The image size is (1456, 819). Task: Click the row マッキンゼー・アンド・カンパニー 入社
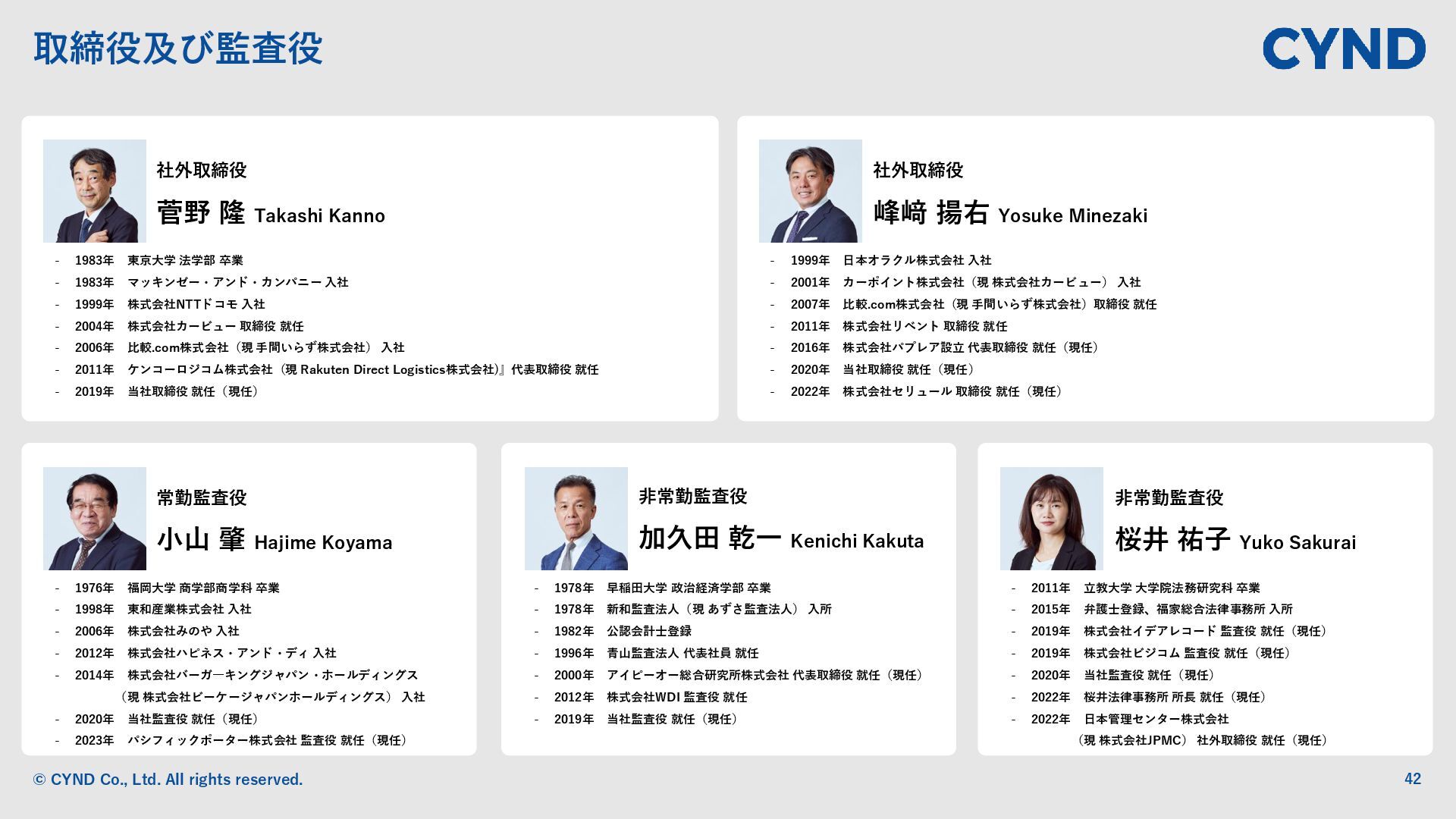pos(202,282)
